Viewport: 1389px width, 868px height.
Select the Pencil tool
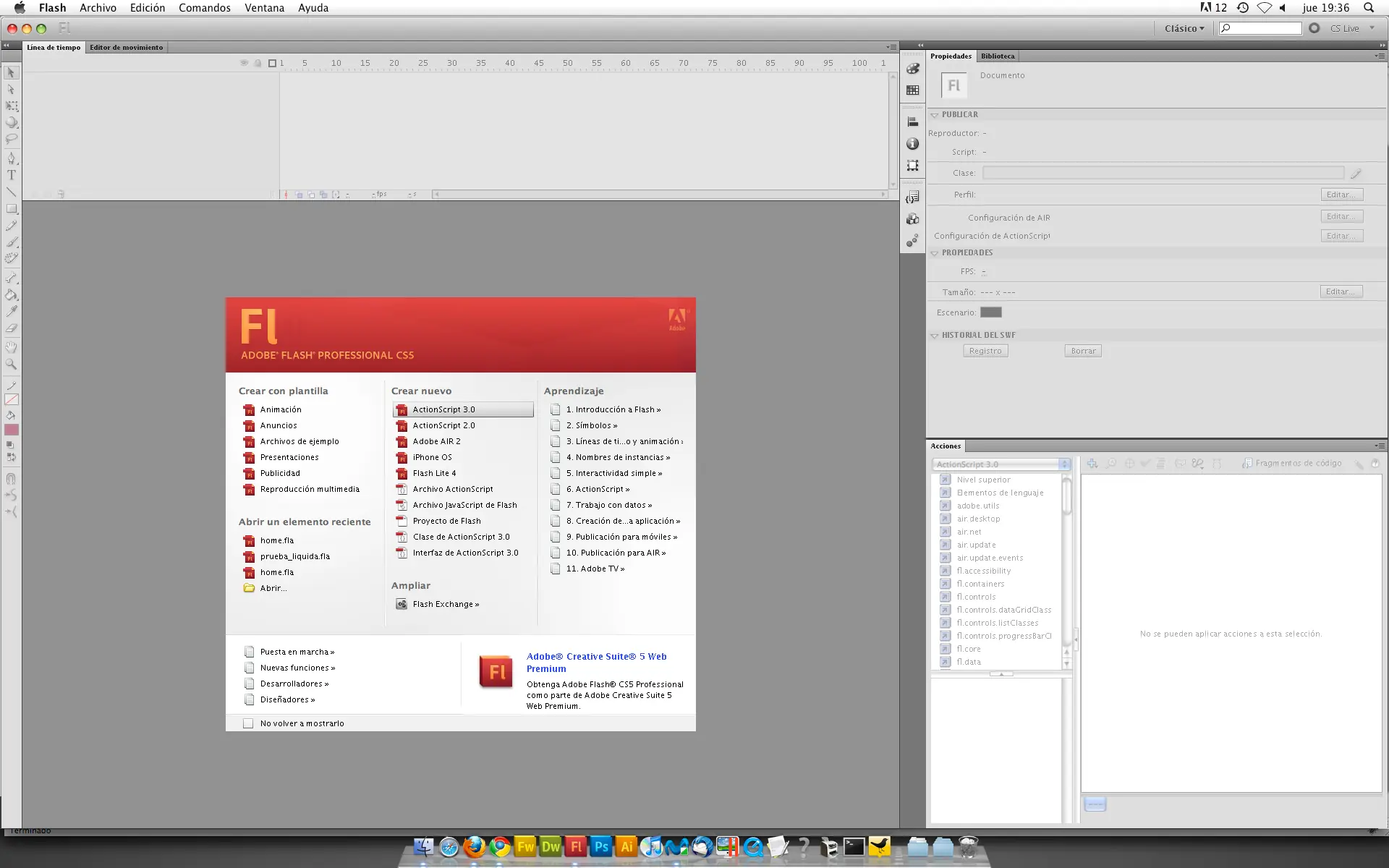click(x=11, y=226)
